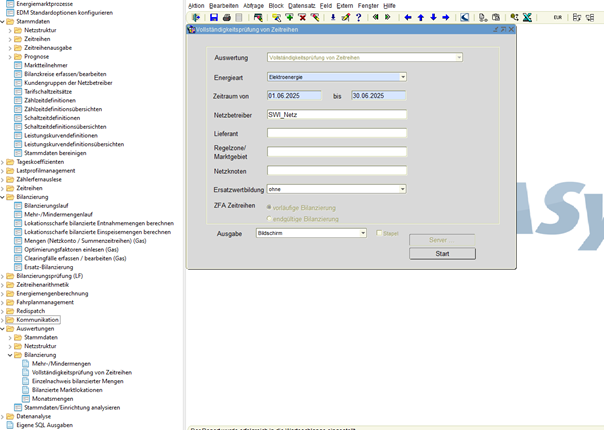604x430 pixels.
Task: Open Mehr-/Mindermengenlauf tree entry
Action: (x=59, y=215)
